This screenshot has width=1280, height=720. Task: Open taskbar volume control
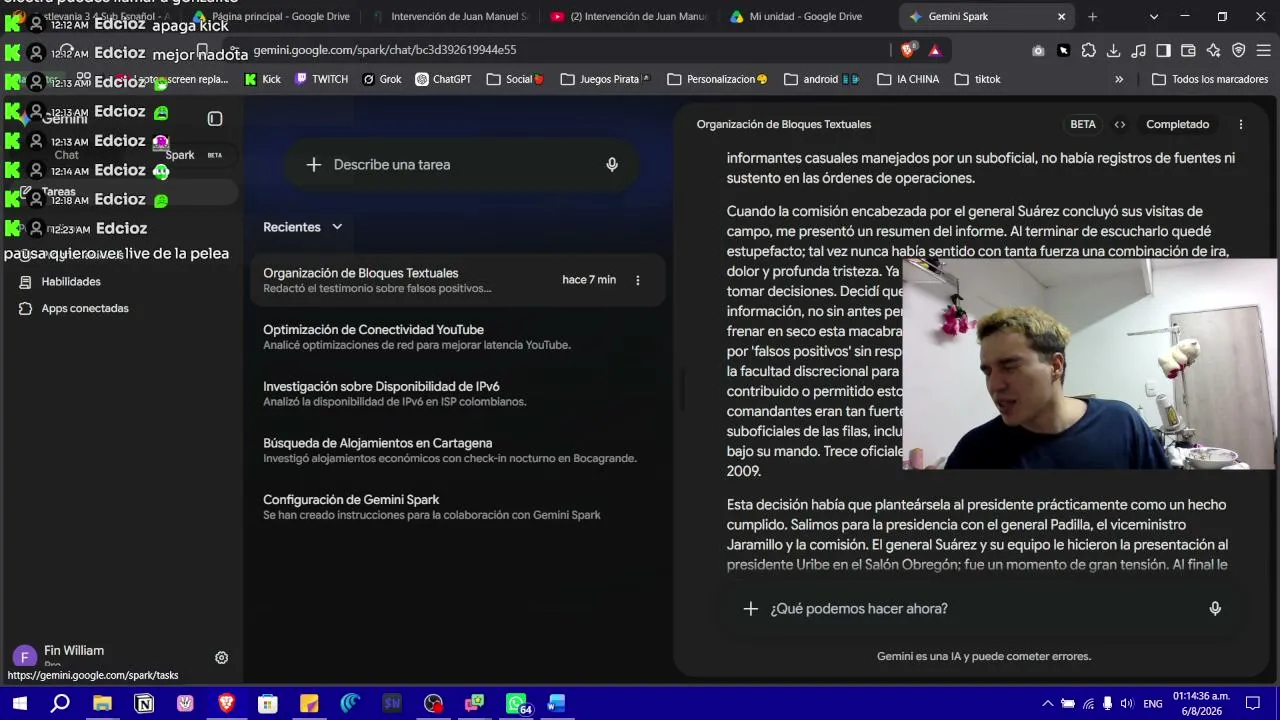pos(1128,704)
